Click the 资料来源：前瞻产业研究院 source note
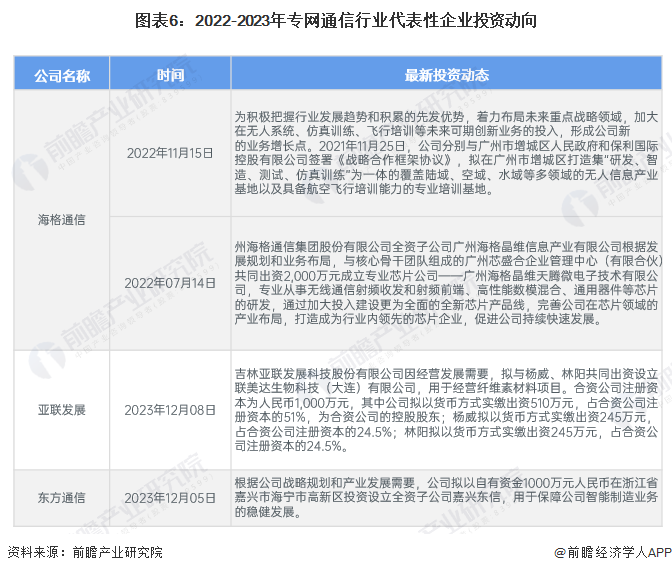The image size is (672, 573). pos(85,552)
